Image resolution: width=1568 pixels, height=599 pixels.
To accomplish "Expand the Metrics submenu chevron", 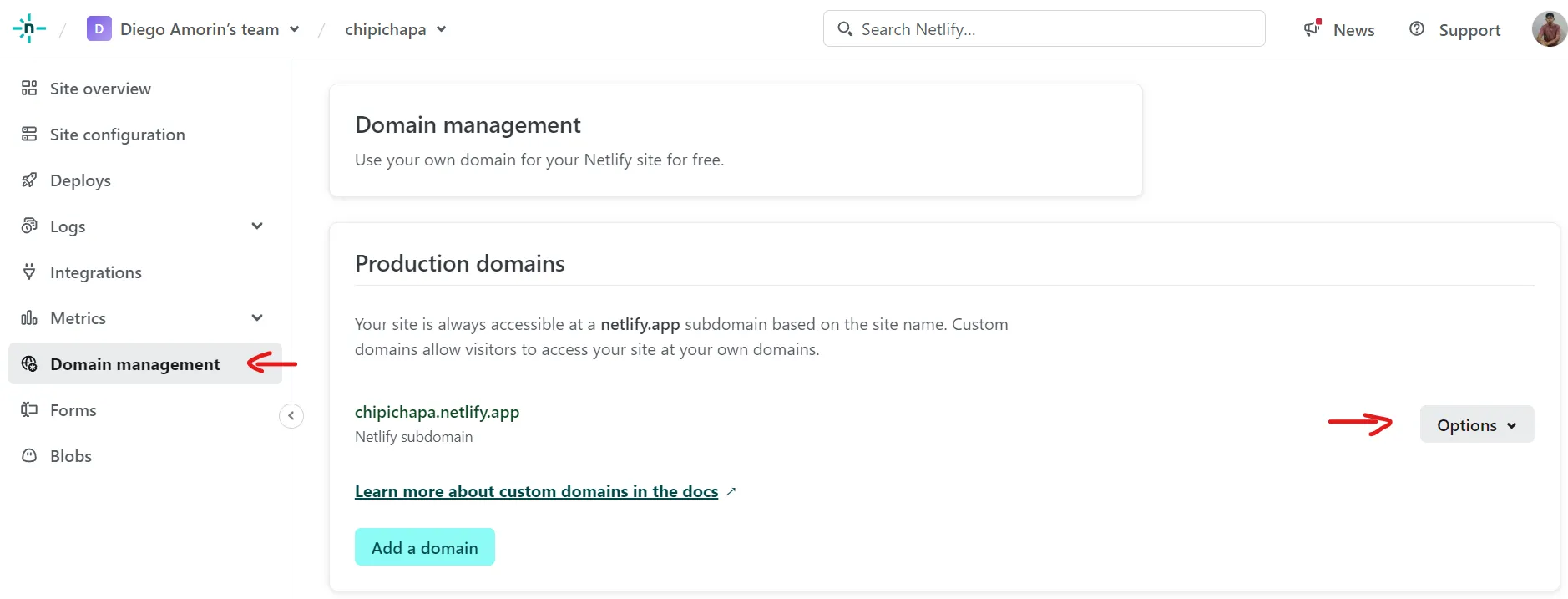I will pyautogui.click(x=257, y=317).
